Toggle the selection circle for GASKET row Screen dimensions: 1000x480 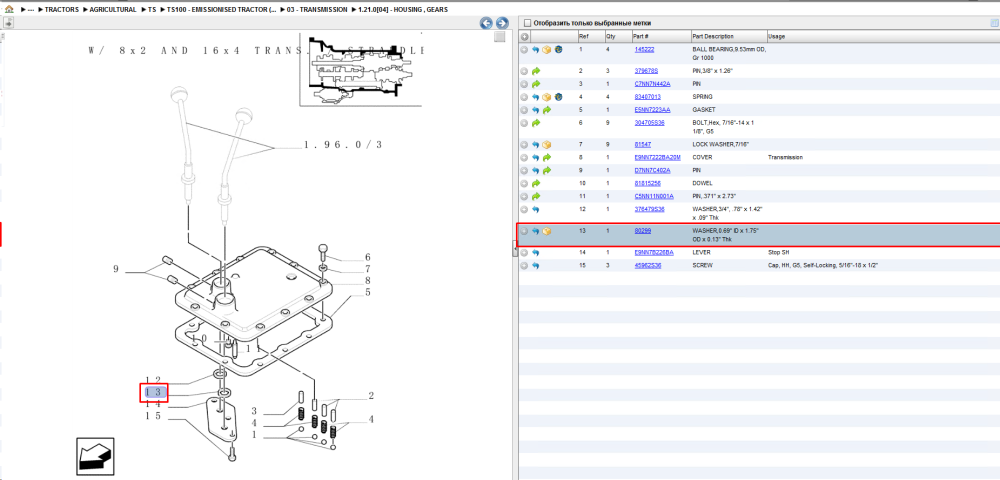pyautogui.click(x=524, y=110)
